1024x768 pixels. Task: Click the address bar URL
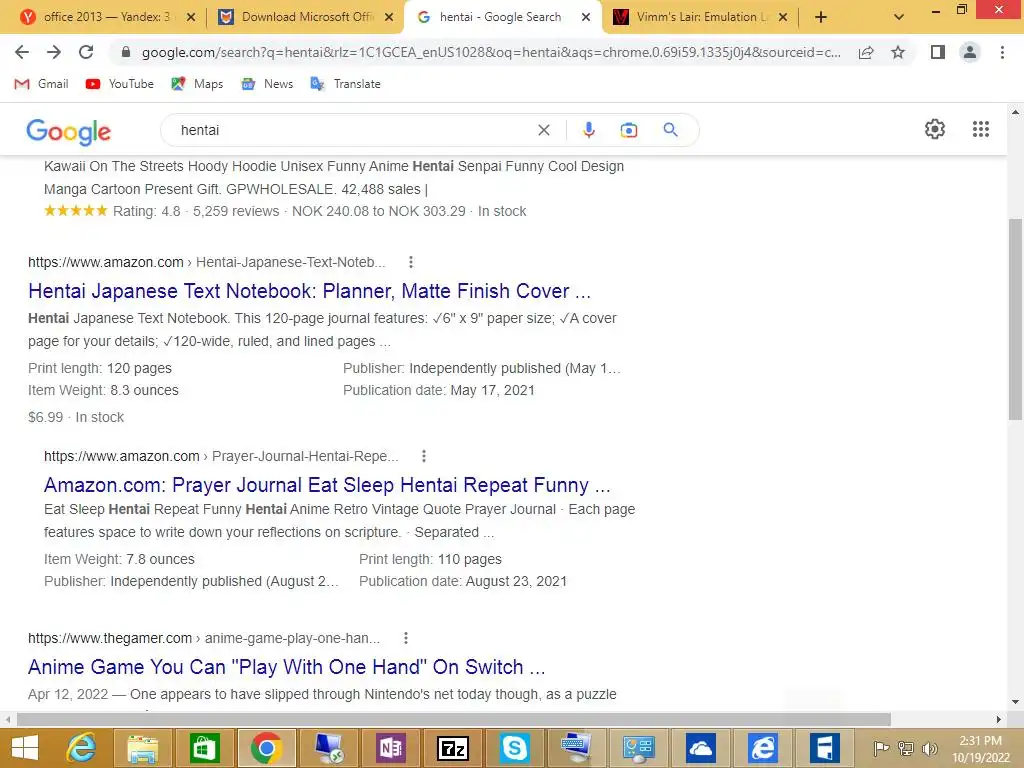coord(491,52)
